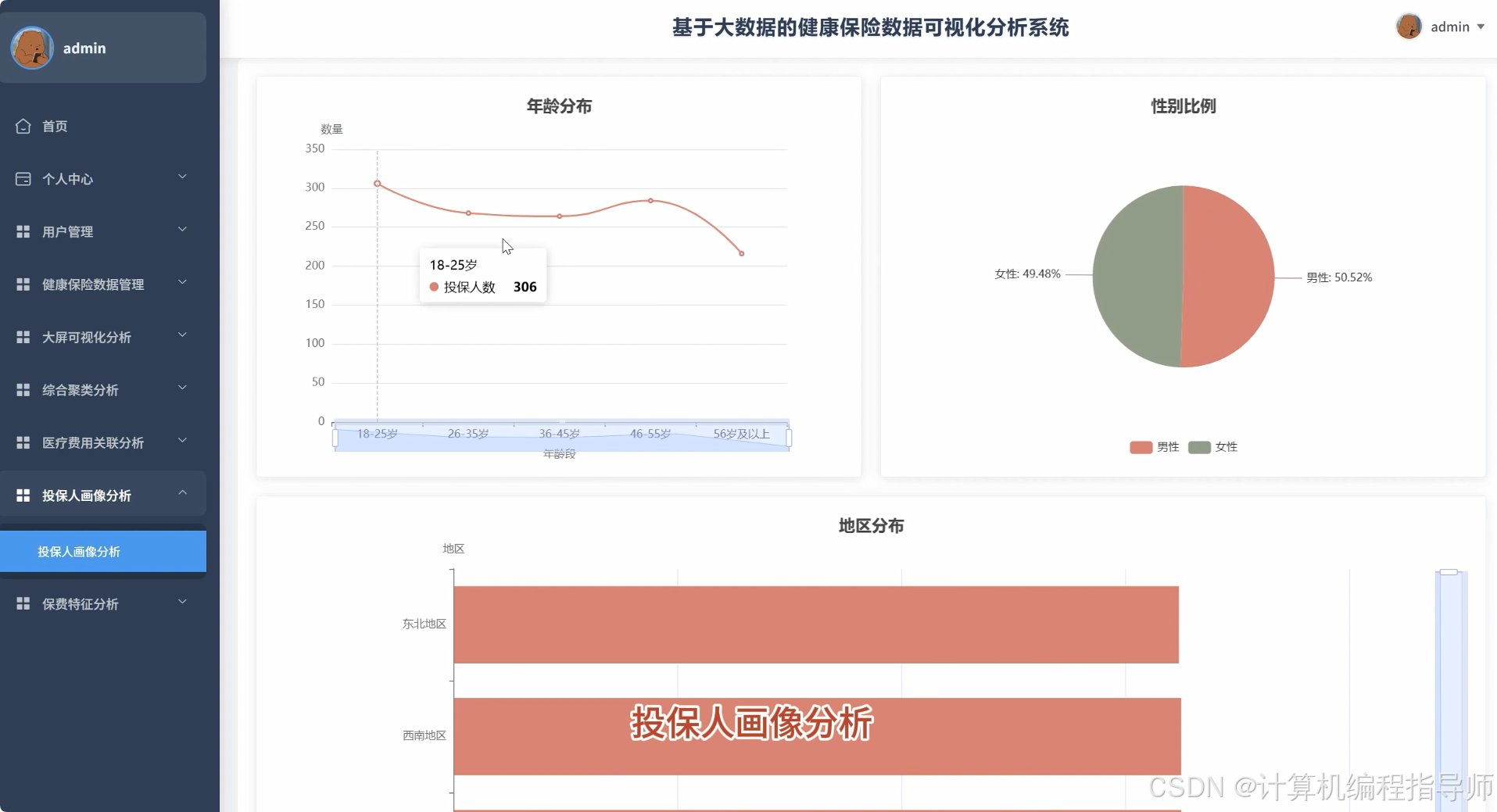Screen dimensions: 1497x812
Task: Click the 个人中心 card icon
Action: [x=23, y=179]
